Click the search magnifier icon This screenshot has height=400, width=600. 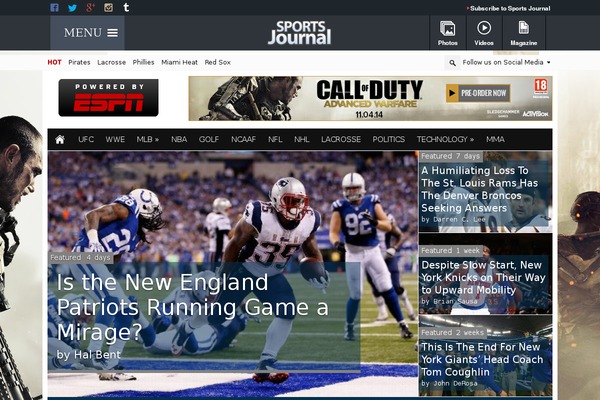pyautogui.click(x=452, y=63)
